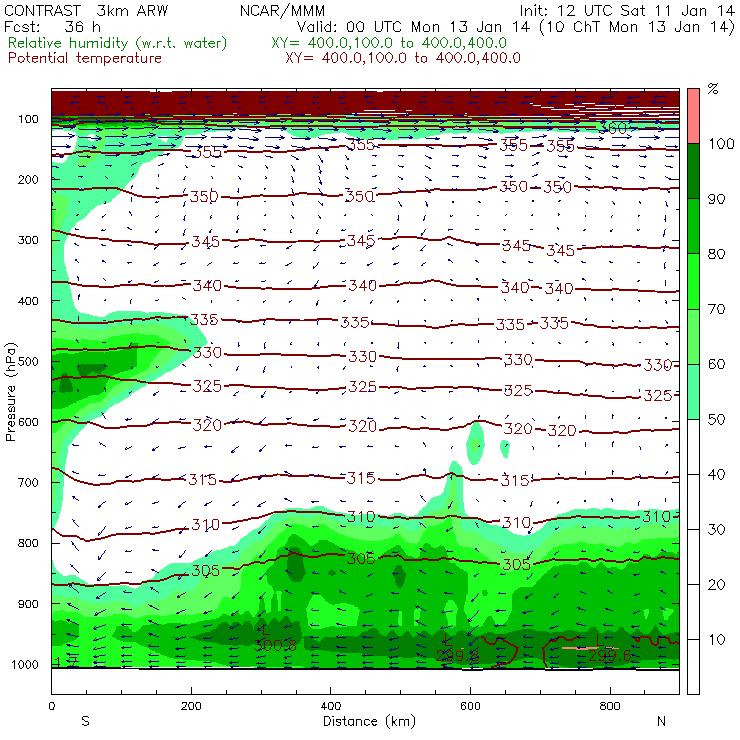Click the colorbar '100' tick label
Screen dimensions: 740x740
[x=721, y=144]
